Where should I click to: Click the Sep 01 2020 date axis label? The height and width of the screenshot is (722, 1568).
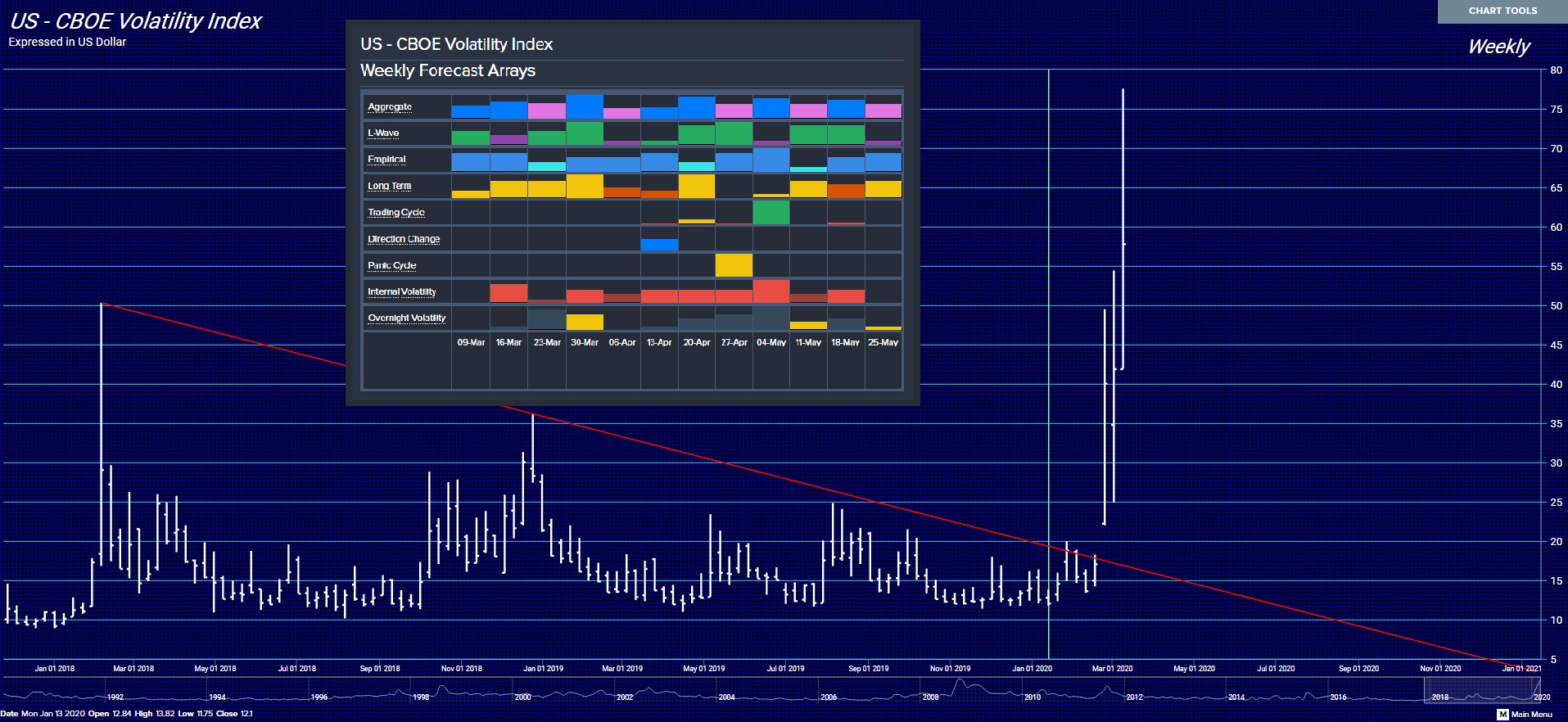tap(1358, 669)
